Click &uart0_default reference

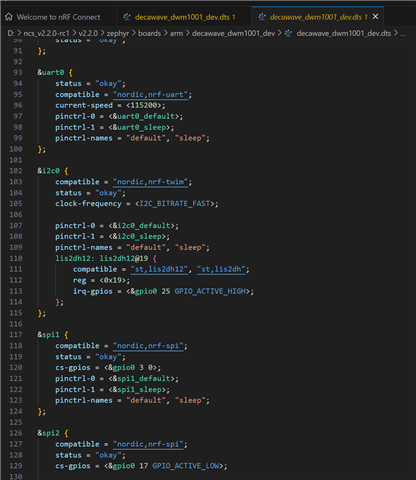click(x=144, y=116)
